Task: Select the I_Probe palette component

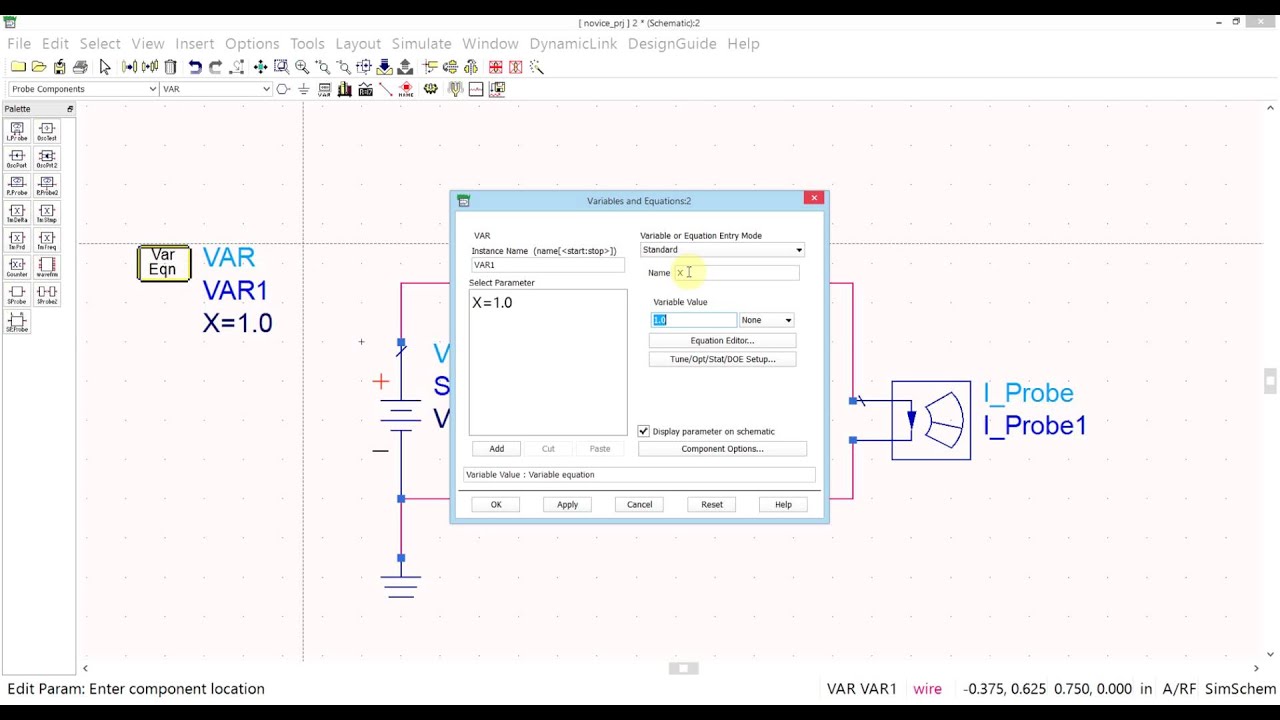Action: 17,132
